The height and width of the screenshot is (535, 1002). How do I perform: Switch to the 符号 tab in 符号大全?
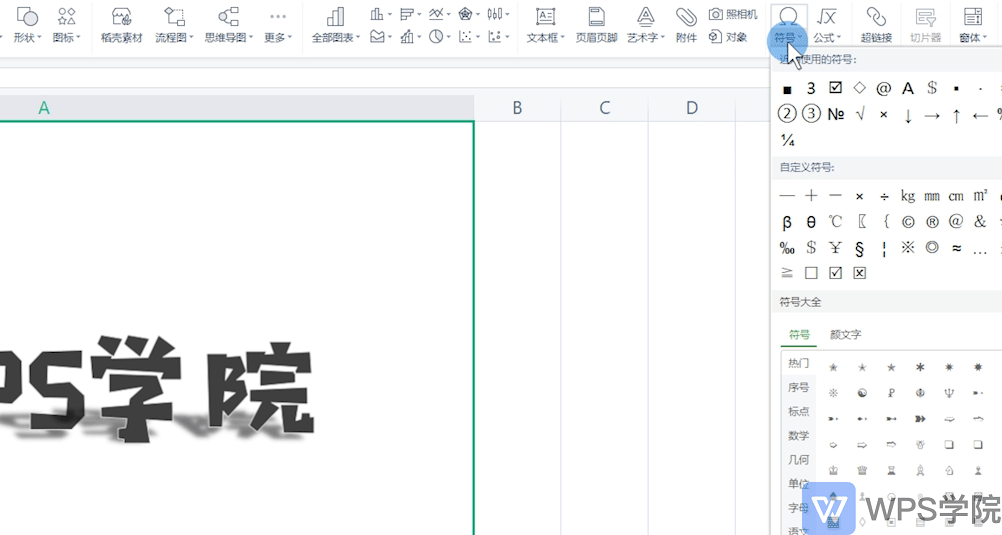point(799,334)
